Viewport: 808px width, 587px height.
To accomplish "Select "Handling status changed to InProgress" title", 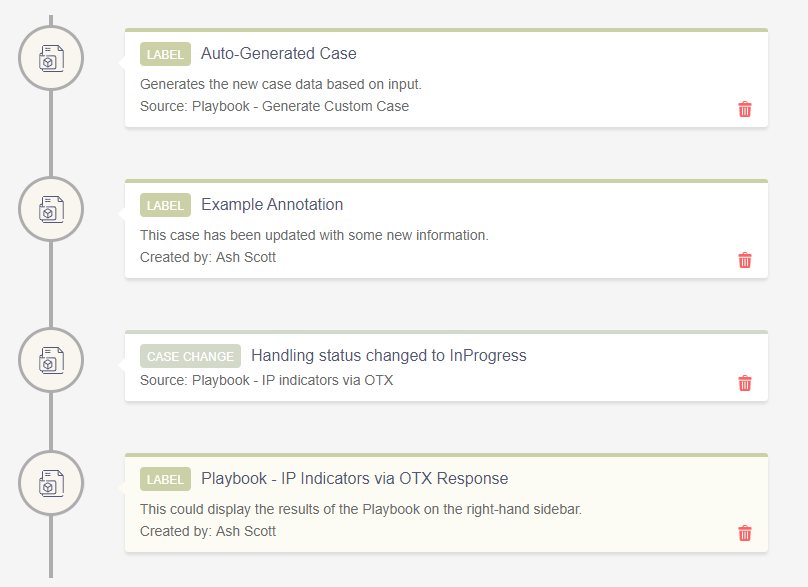I will pyautogui.click(x=388, y=356).
